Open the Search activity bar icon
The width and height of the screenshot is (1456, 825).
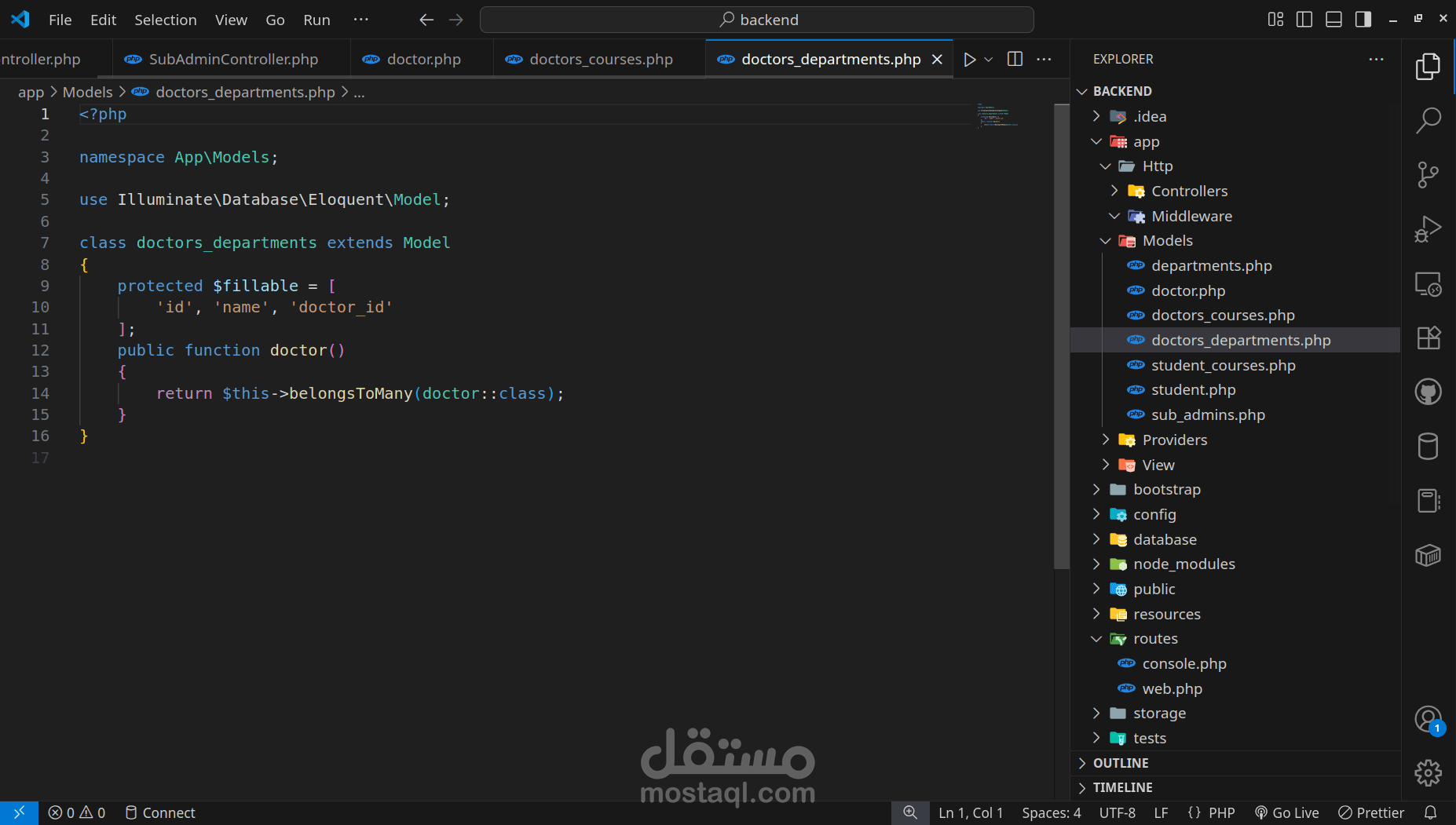point(1428,121)
